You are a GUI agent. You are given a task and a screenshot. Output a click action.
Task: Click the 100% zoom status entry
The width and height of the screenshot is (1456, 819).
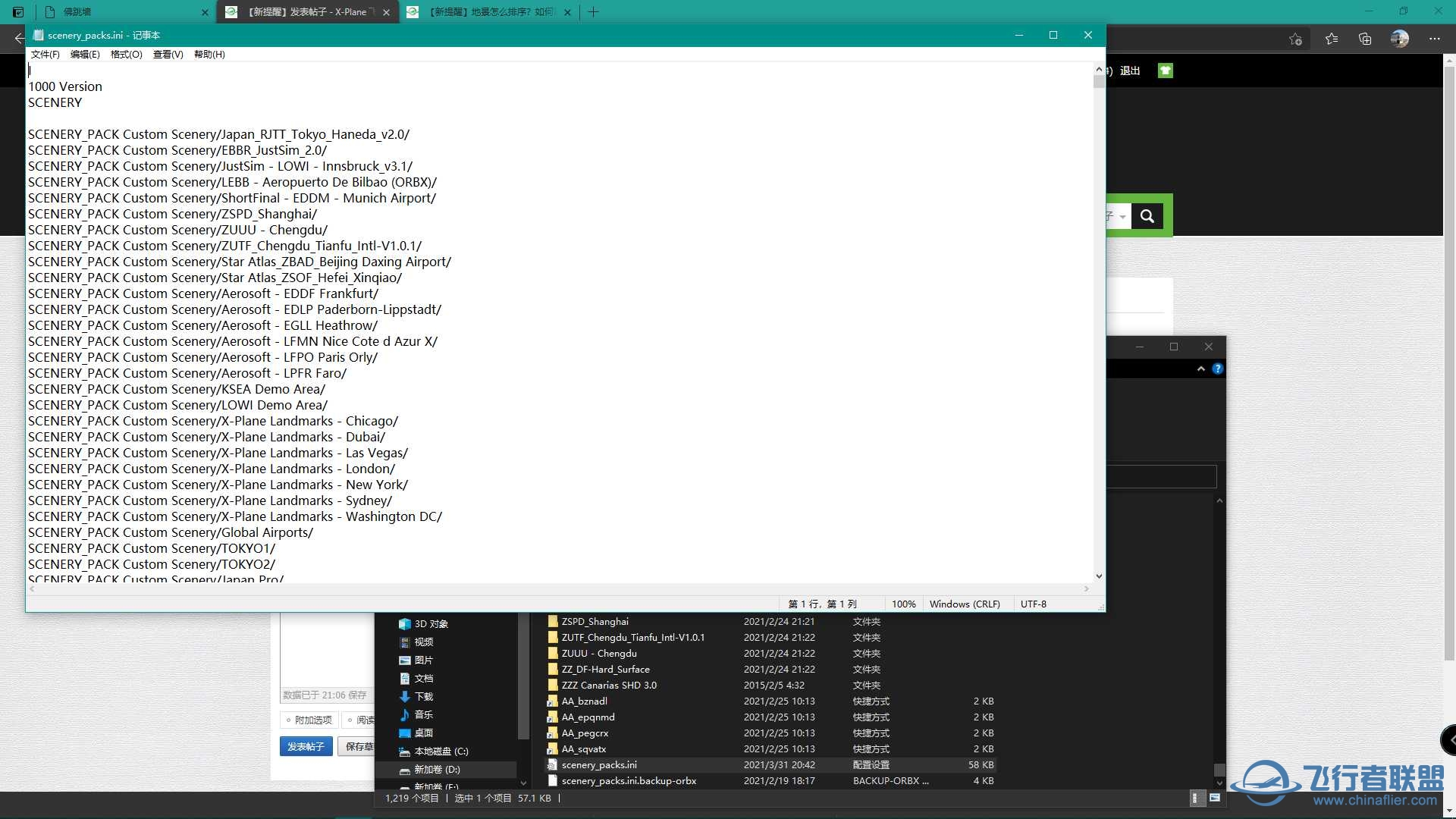903,604
